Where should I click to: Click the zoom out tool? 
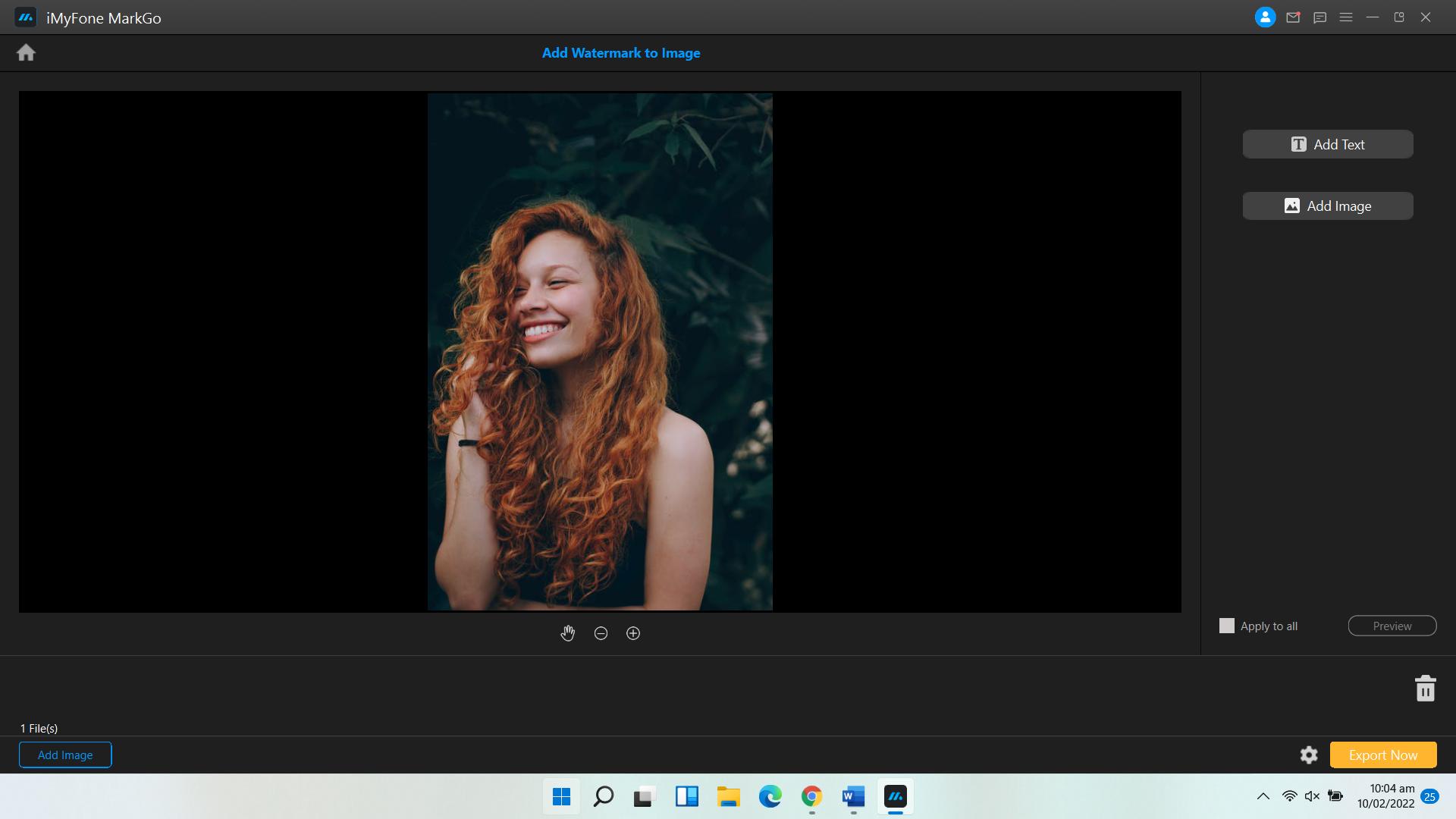[x=600, y=633]
